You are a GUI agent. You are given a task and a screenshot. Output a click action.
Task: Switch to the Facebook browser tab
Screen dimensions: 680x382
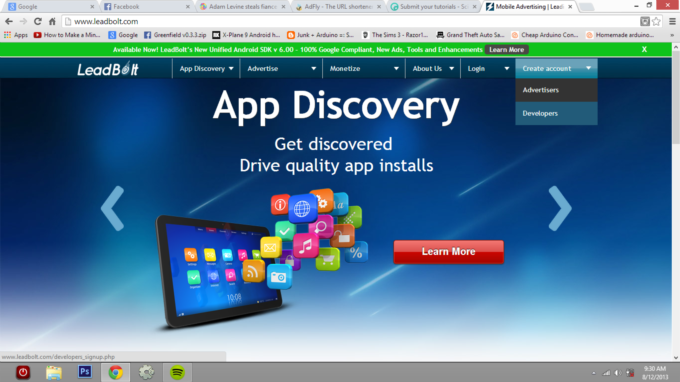pos(145,7)
